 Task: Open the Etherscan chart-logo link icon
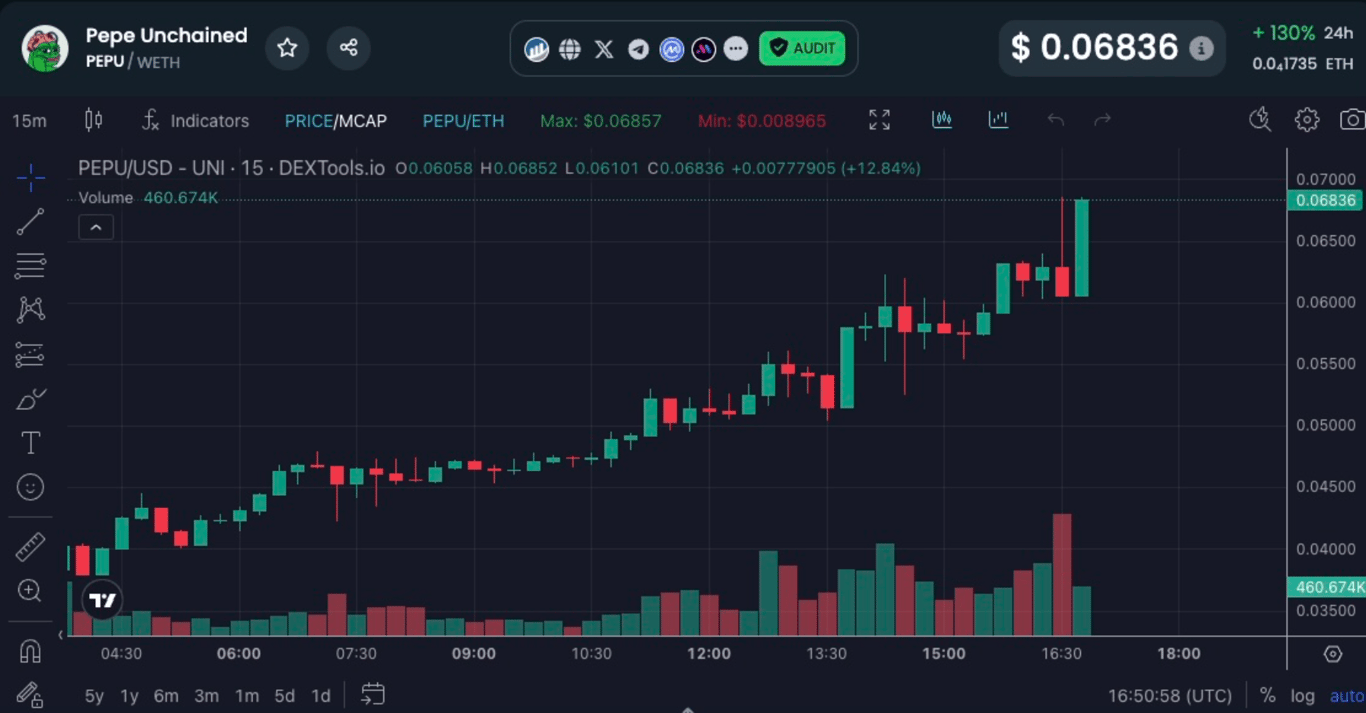click(537, 49)
